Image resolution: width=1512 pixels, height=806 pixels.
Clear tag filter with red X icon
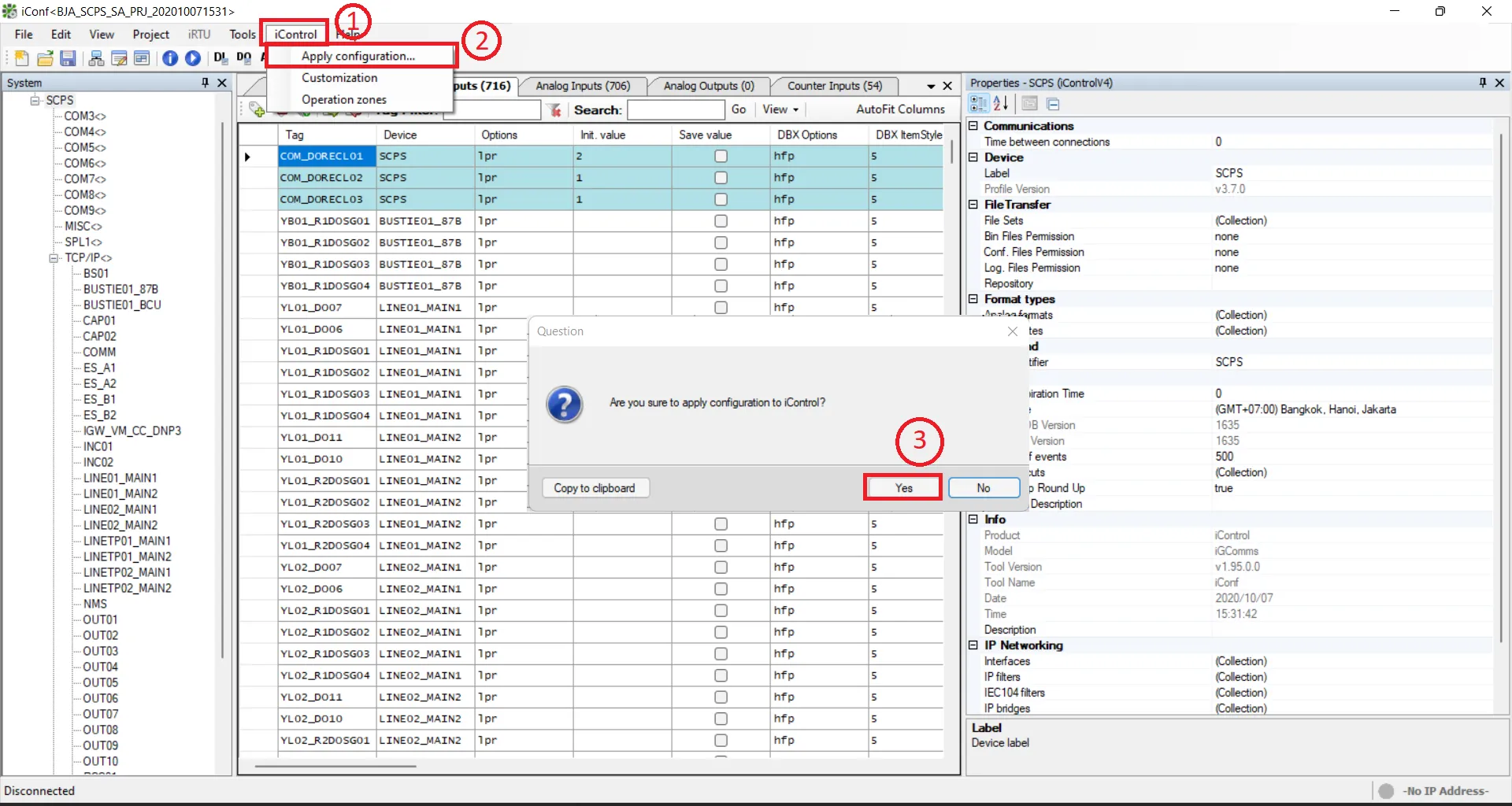[x=555, y=110]
